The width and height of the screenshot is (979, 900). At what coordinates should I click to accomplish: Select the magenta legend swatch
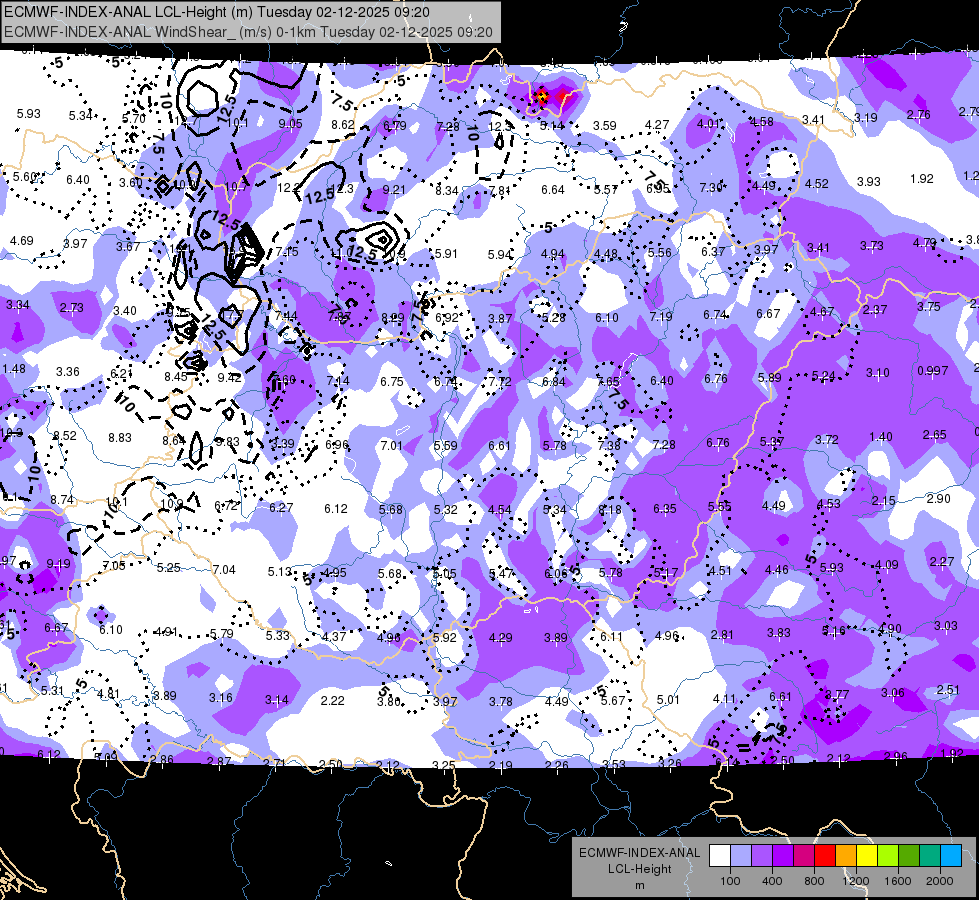pyautogui.click(x=804, y=856)
